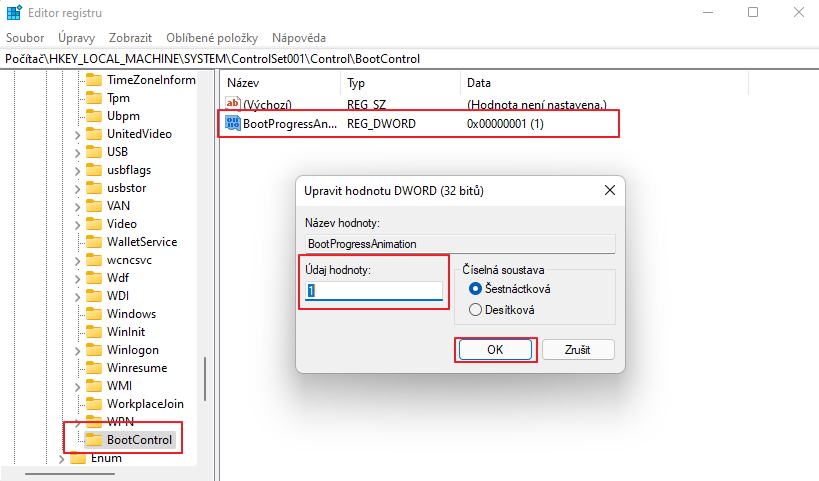819x481 pixels.
Task: Select the BootControl folder icon
Action: click(x=94, y=439)
